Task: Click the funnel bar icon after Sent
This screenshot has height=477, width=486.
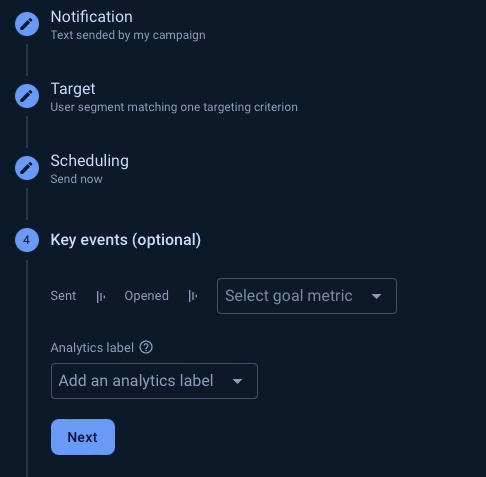Action: point(100,296)
